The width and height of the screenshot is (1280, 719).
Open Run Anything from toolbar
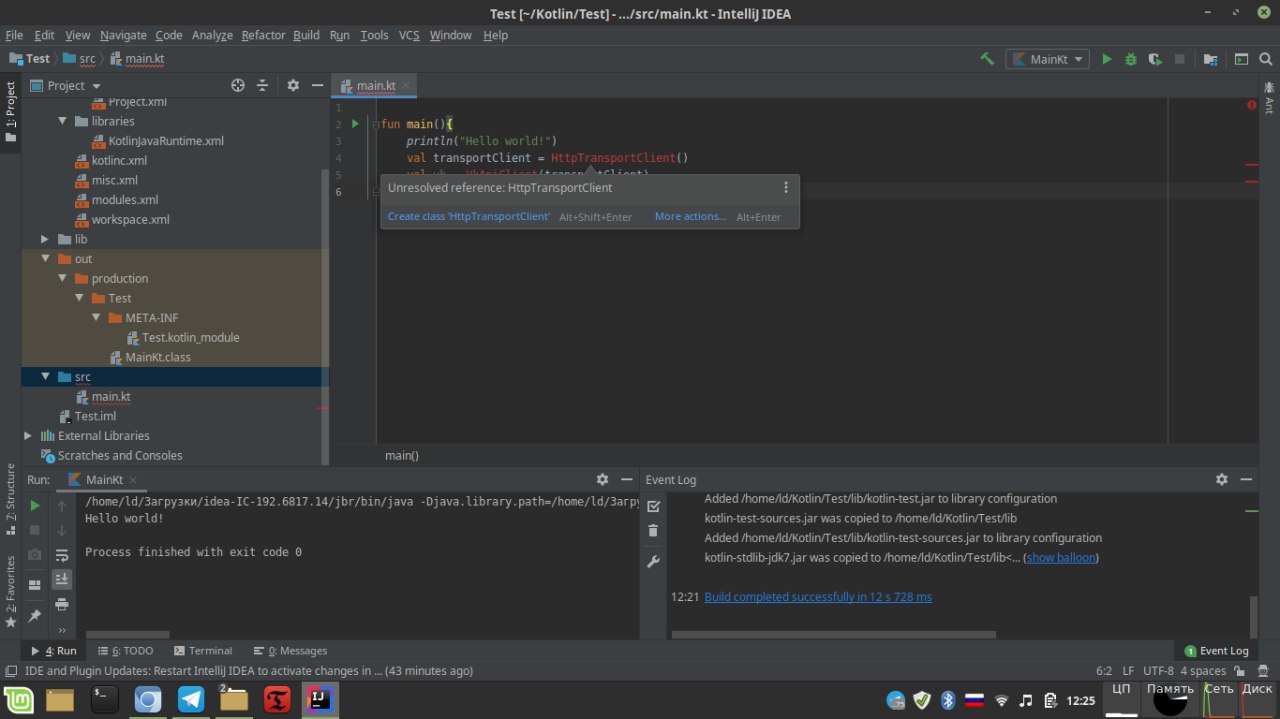click(x=1241, y=59)
